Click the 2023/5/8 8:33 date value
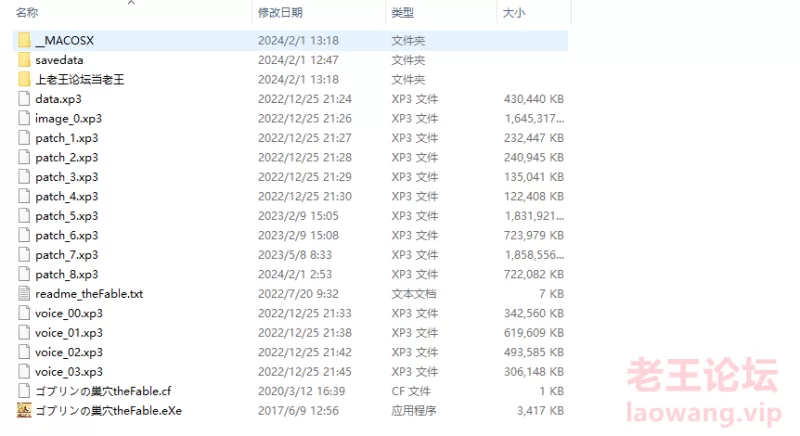This screenshot has width=800, height=436. click(295, 254)
